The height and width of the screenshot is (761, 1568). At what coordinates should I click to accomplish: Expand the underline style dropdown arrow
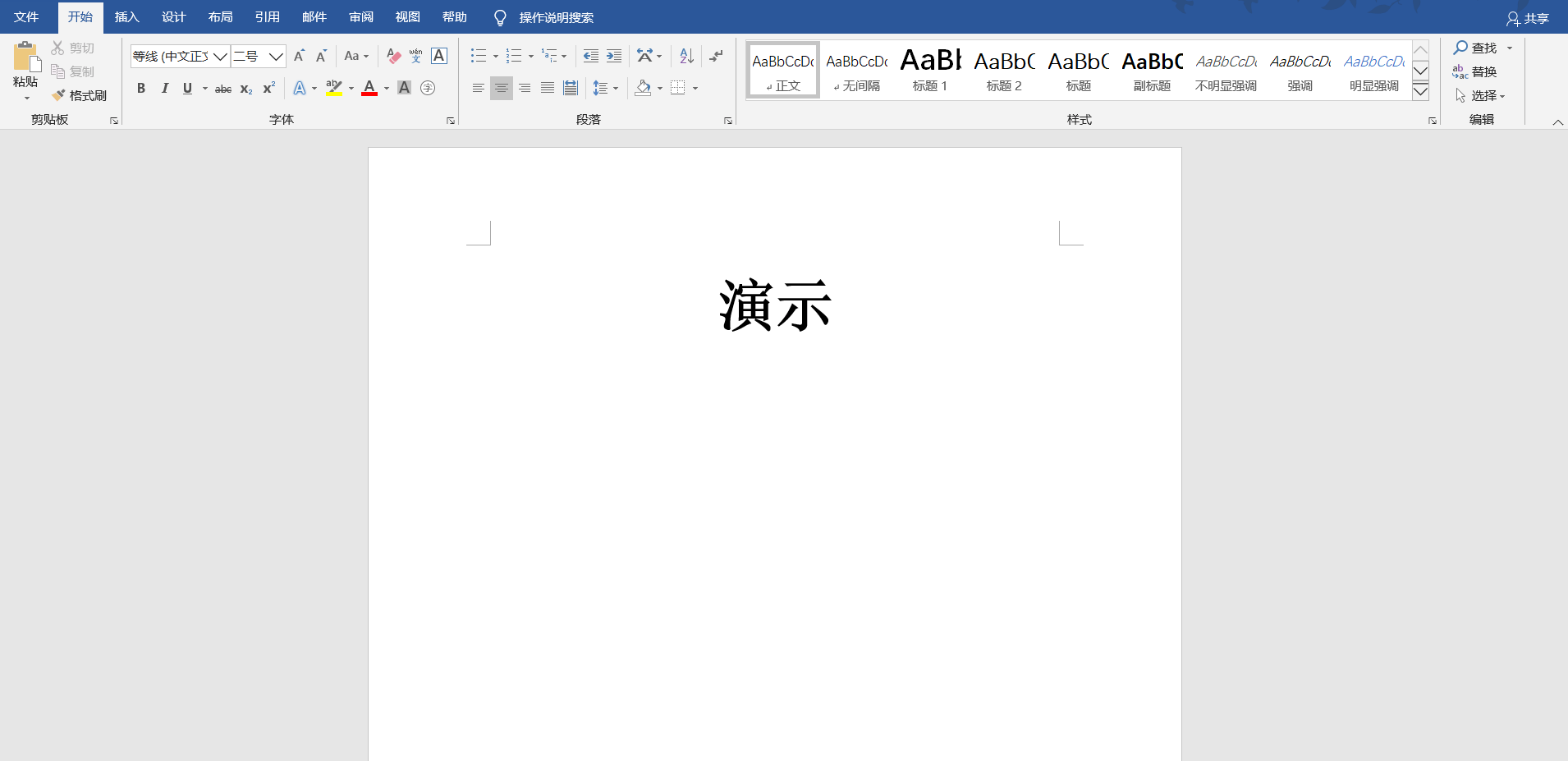[x=204, y=88]
